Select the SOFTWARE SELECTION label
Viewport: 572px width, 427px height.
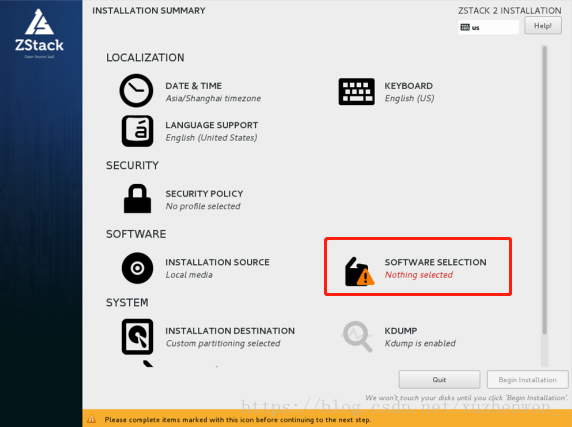click(x=435, y=262)
